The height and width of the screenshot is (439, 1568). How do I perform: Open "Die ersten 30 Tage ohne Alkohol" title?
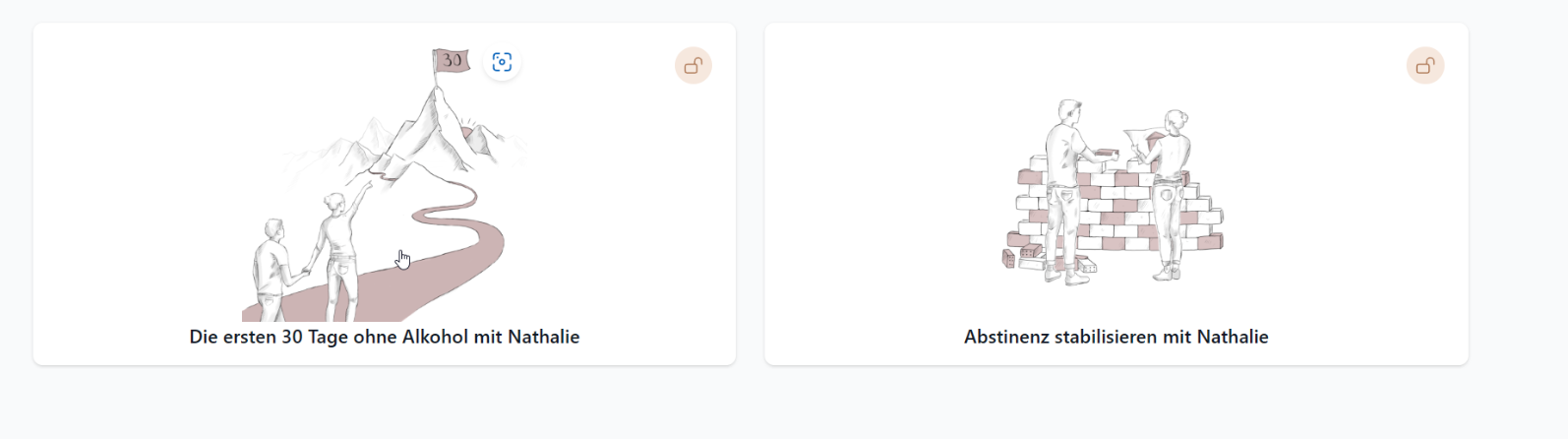pyautogui.click(x=384, y=337)
